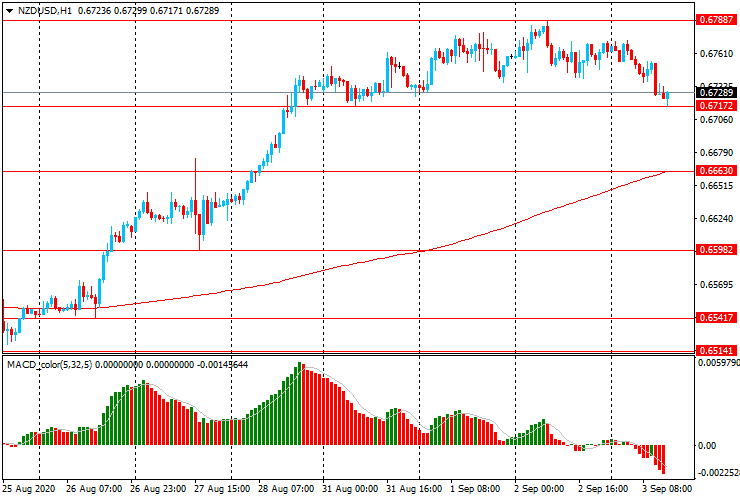Select the MACD zero level 0.00 label
740x500 pixels.
click(707, 446)
